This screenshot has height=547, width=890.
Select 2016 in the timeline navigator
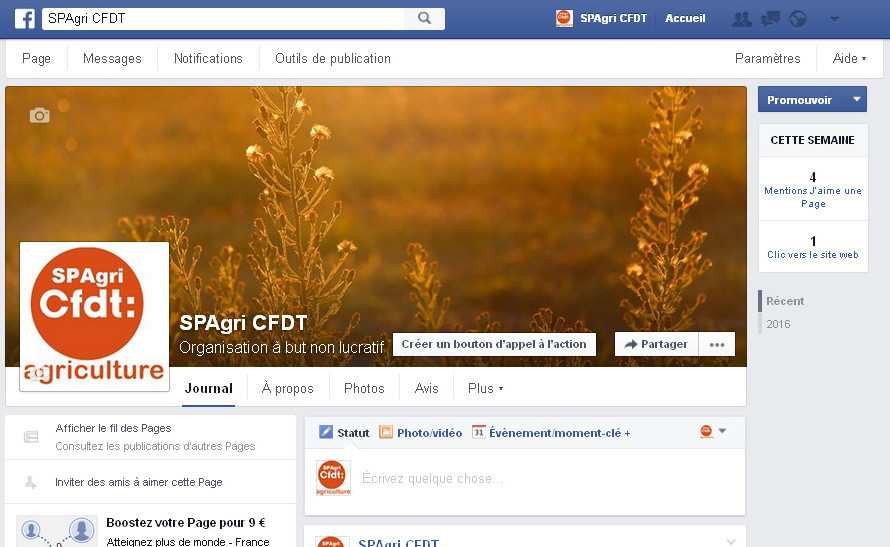click(778, 324)
